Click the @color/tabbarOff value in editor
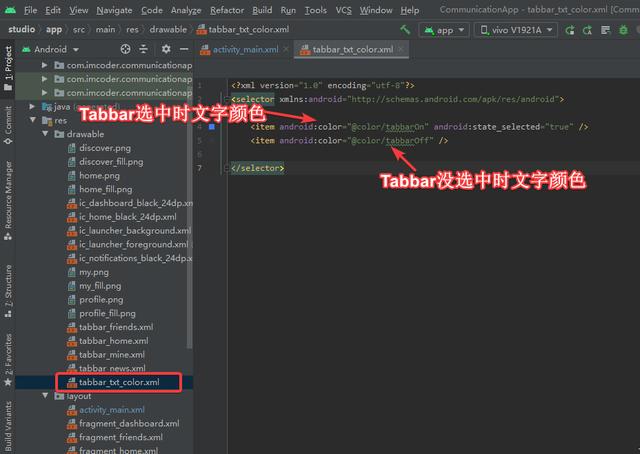The image size is (640, 454). (390, 141)
